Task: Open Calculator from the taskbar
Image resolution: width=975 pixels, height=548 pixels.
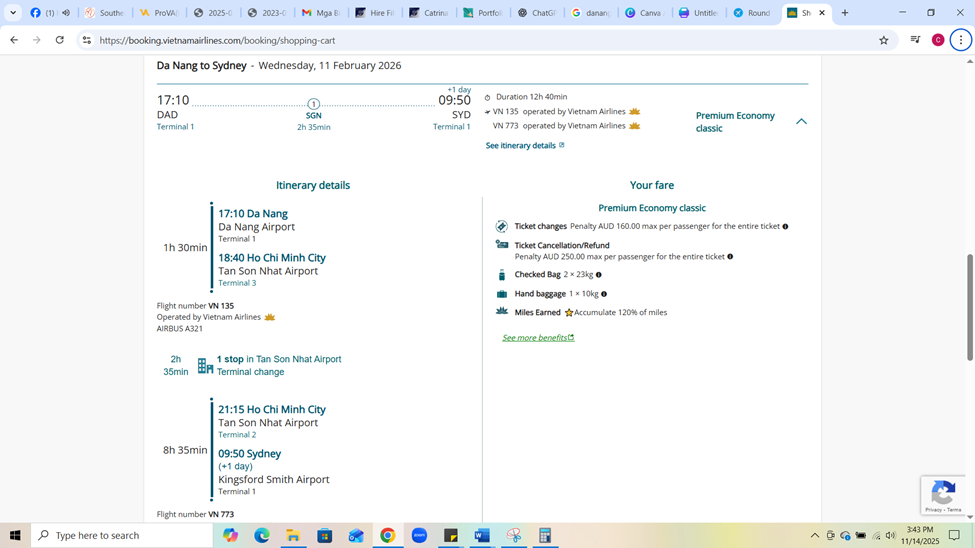Action: click(x=545, y=535)
